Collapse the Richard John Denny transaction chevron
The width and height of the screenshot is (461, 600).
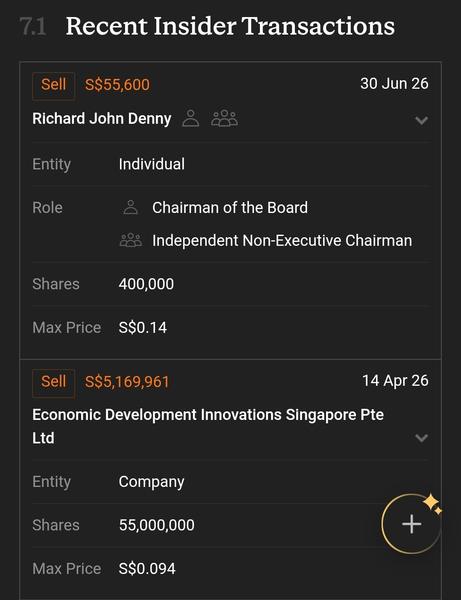tap(421, 121)
